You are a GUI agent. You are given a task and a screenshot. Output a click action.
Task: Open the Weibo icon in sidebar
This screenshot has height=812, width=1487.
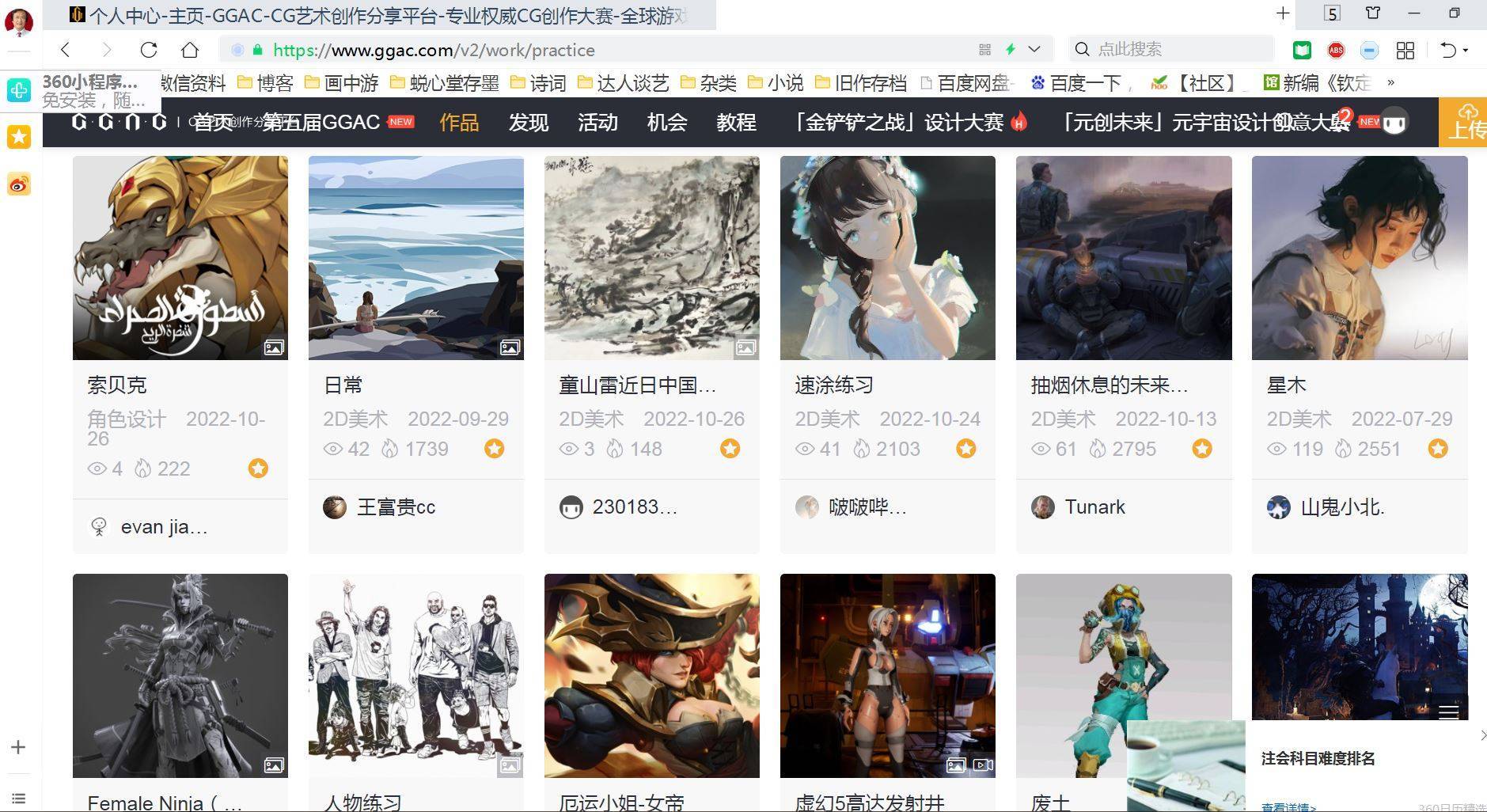19,184
